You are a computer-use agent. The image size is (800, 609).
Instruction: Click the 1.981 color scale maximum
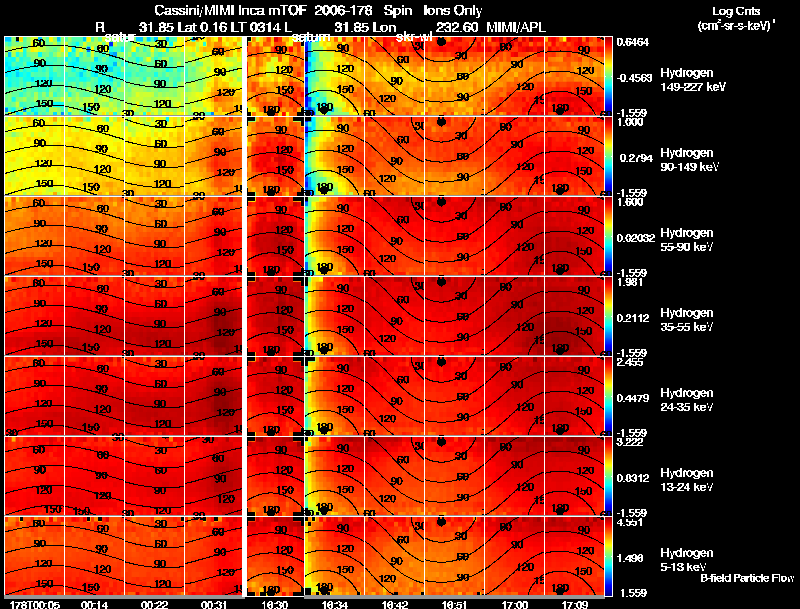pos(631,283)
